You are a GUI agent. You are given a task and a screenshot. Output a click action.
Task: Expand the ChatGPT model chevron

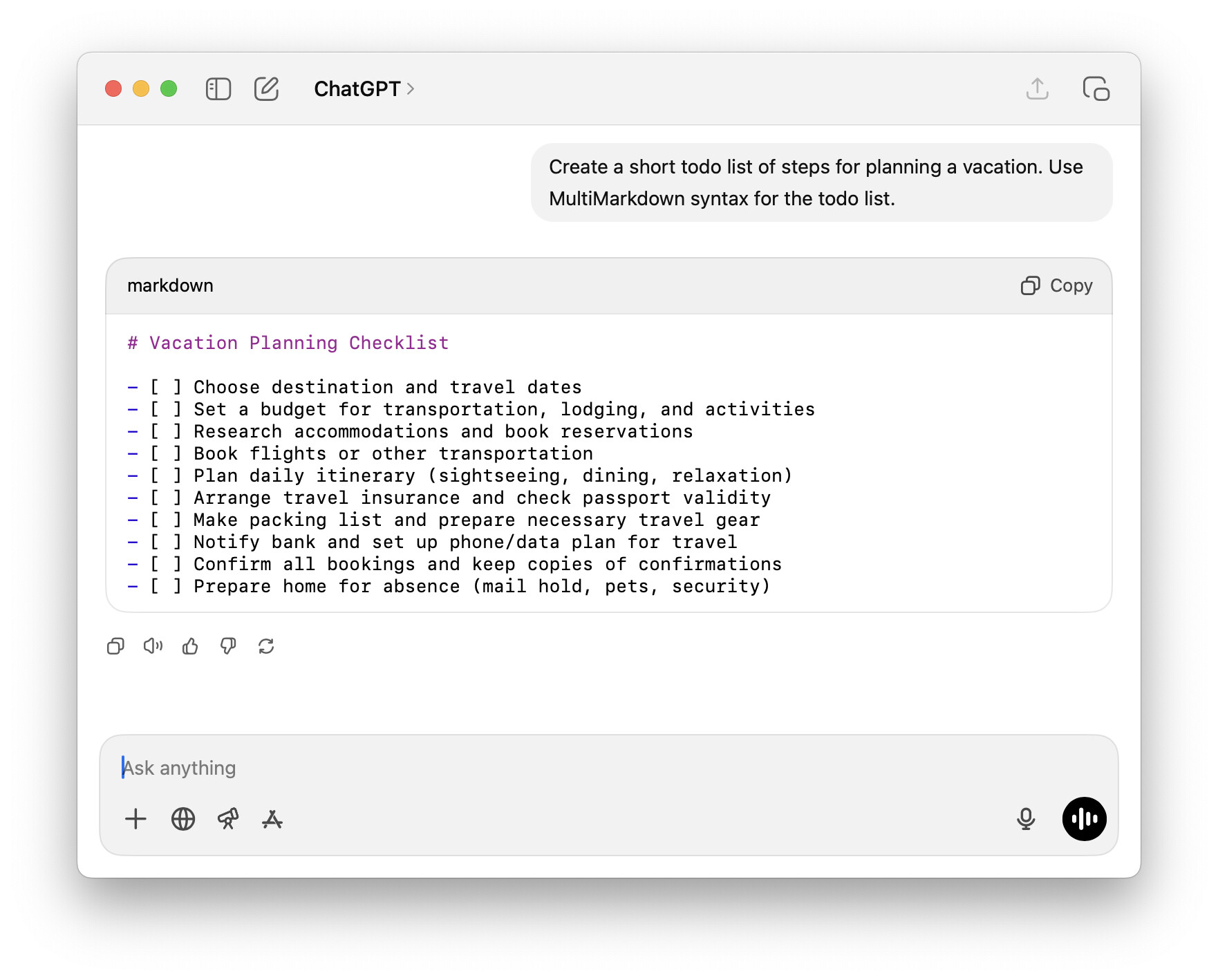411,89
